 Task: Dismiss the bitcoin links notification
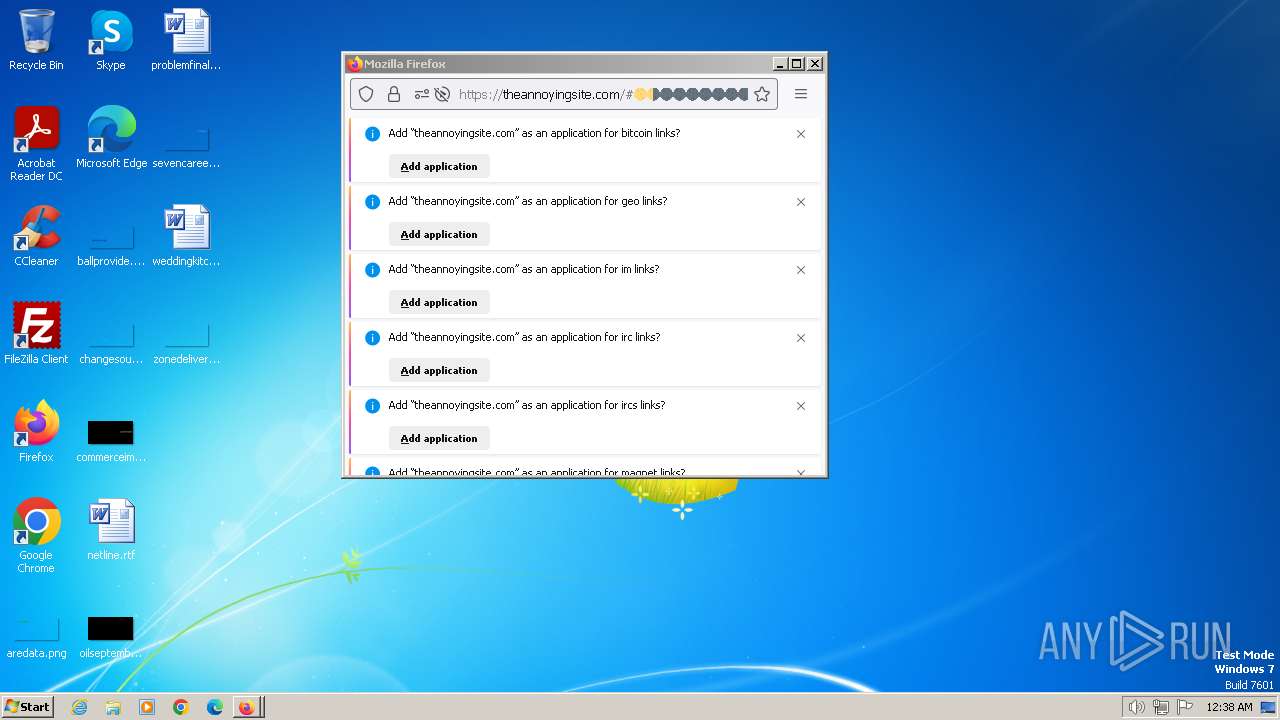[x=801, y=134]
